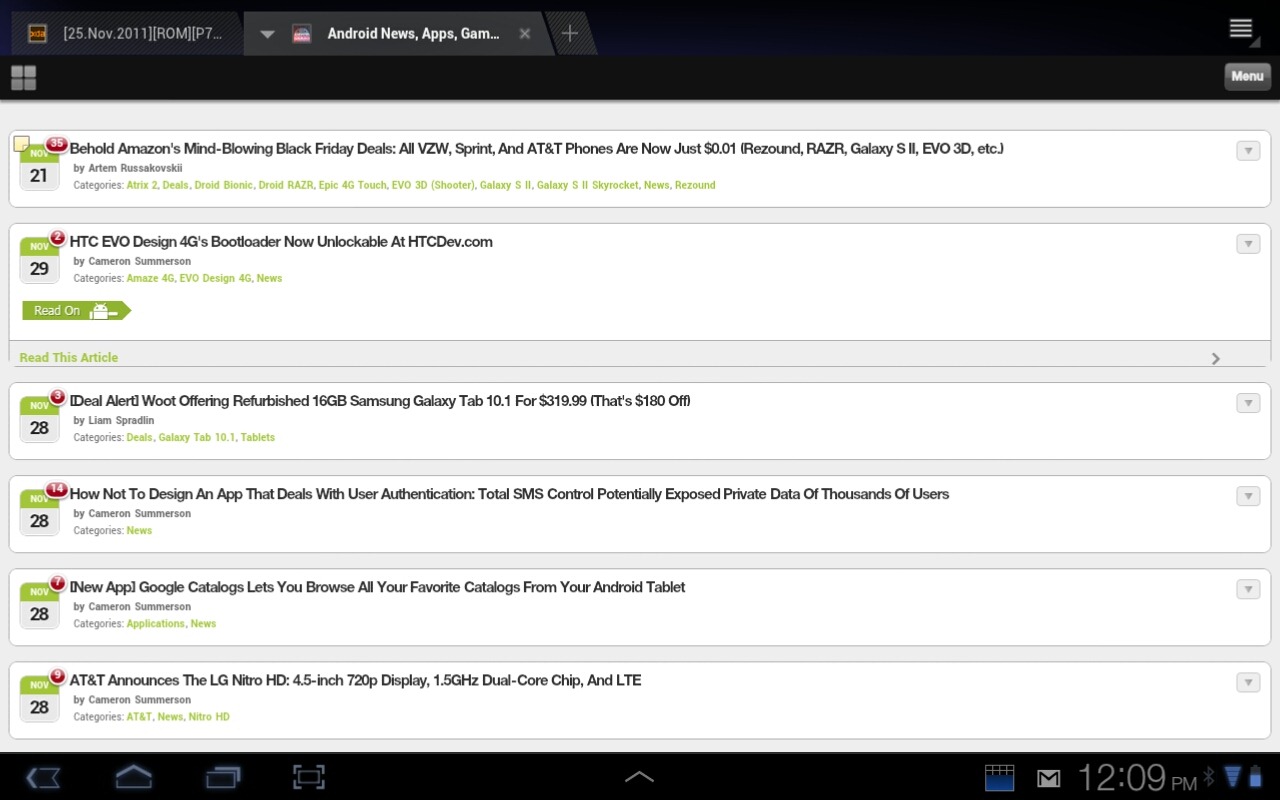Viewport: 1280px width, 800px height.
Task: Tap the up chevron in the system bar
Action: (x=639, y=777)
